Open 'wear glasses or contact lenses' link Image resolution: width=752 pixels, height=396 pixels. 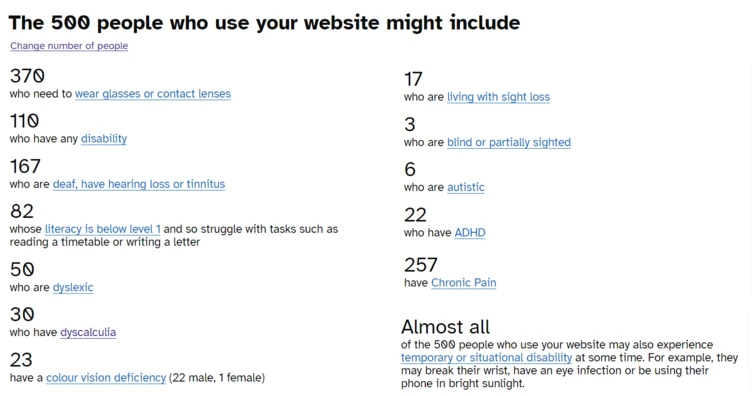tap(153, 93)
